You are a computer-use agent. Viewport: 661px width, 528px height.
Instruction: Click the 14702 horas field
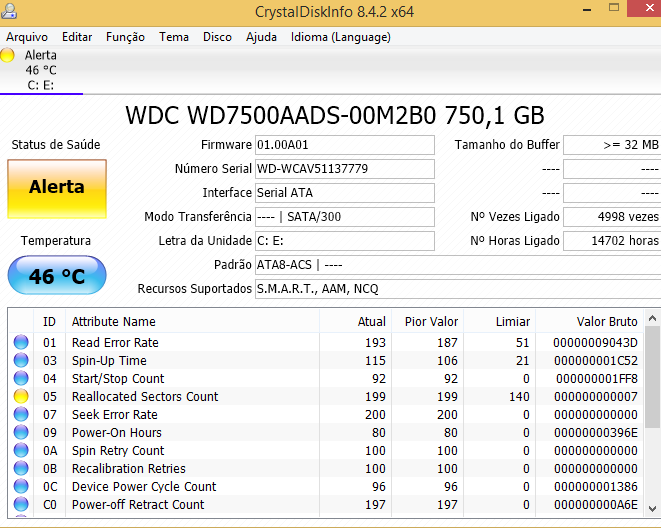(x=612, y=241)
